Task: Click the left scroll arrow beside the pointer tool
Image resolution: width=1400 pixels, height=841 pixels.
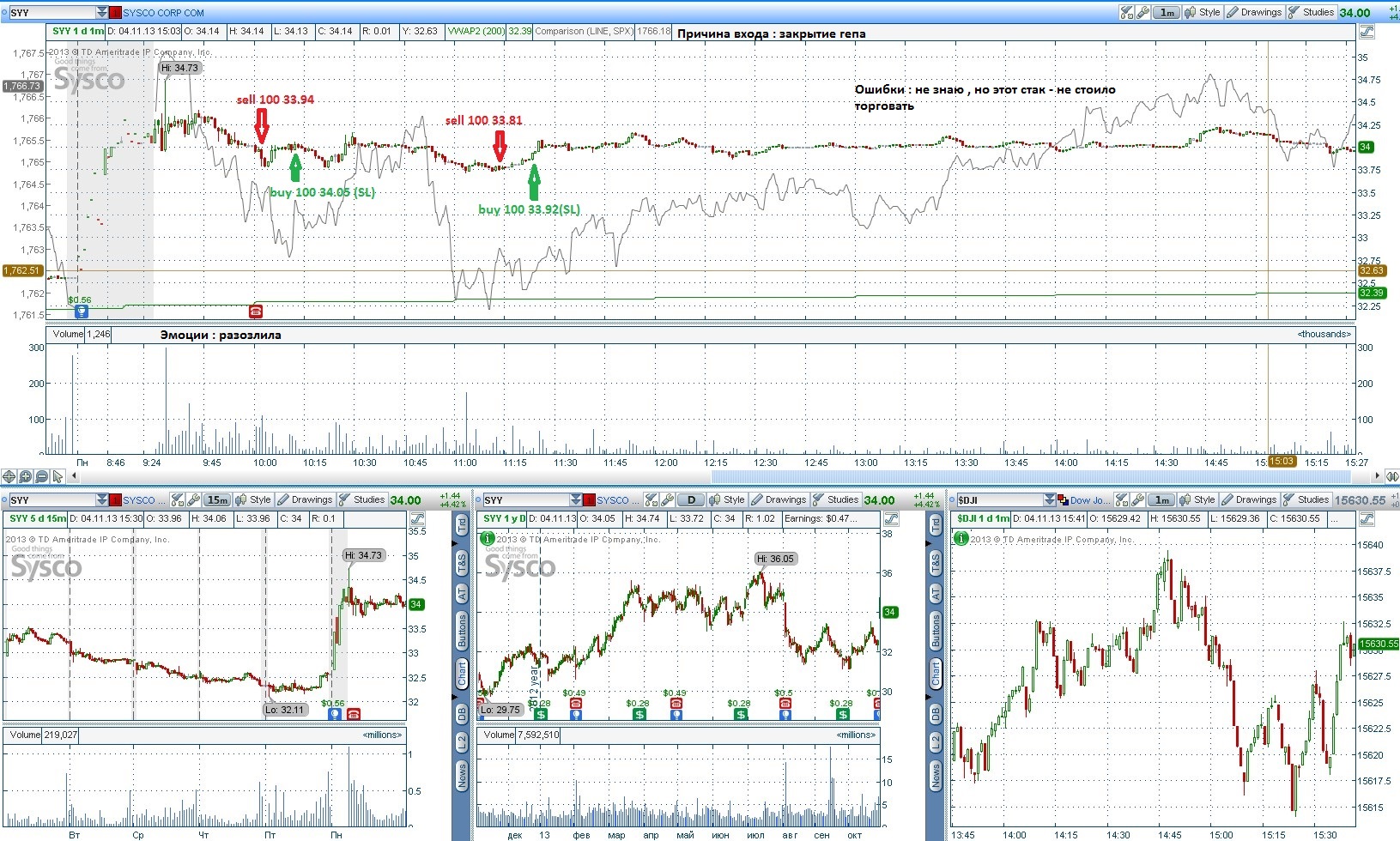Action: [76, 476]
